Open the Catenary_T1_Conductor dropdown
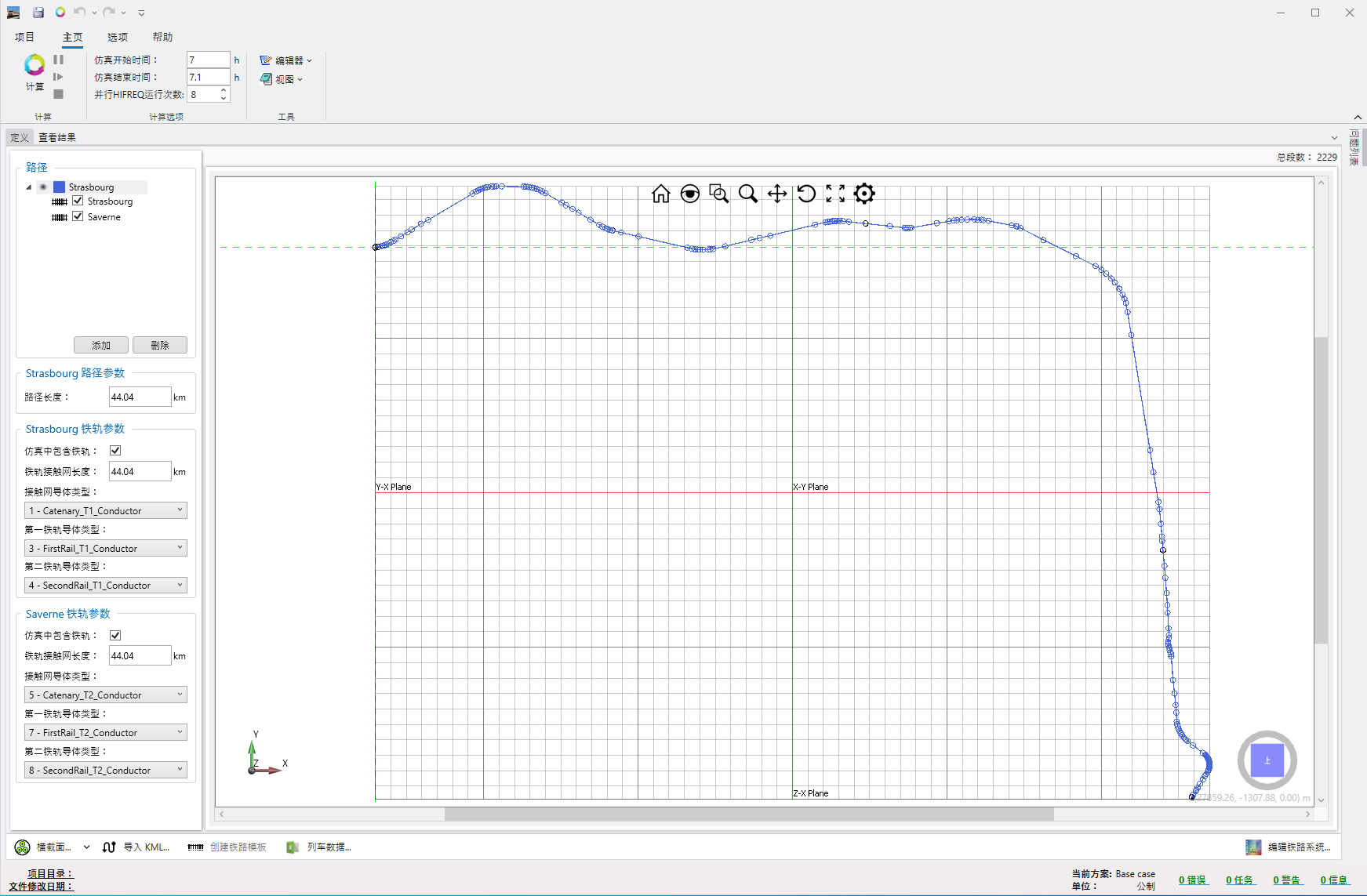The width and height of the screenshot is (1367, 896). click(x=106, y=510)
